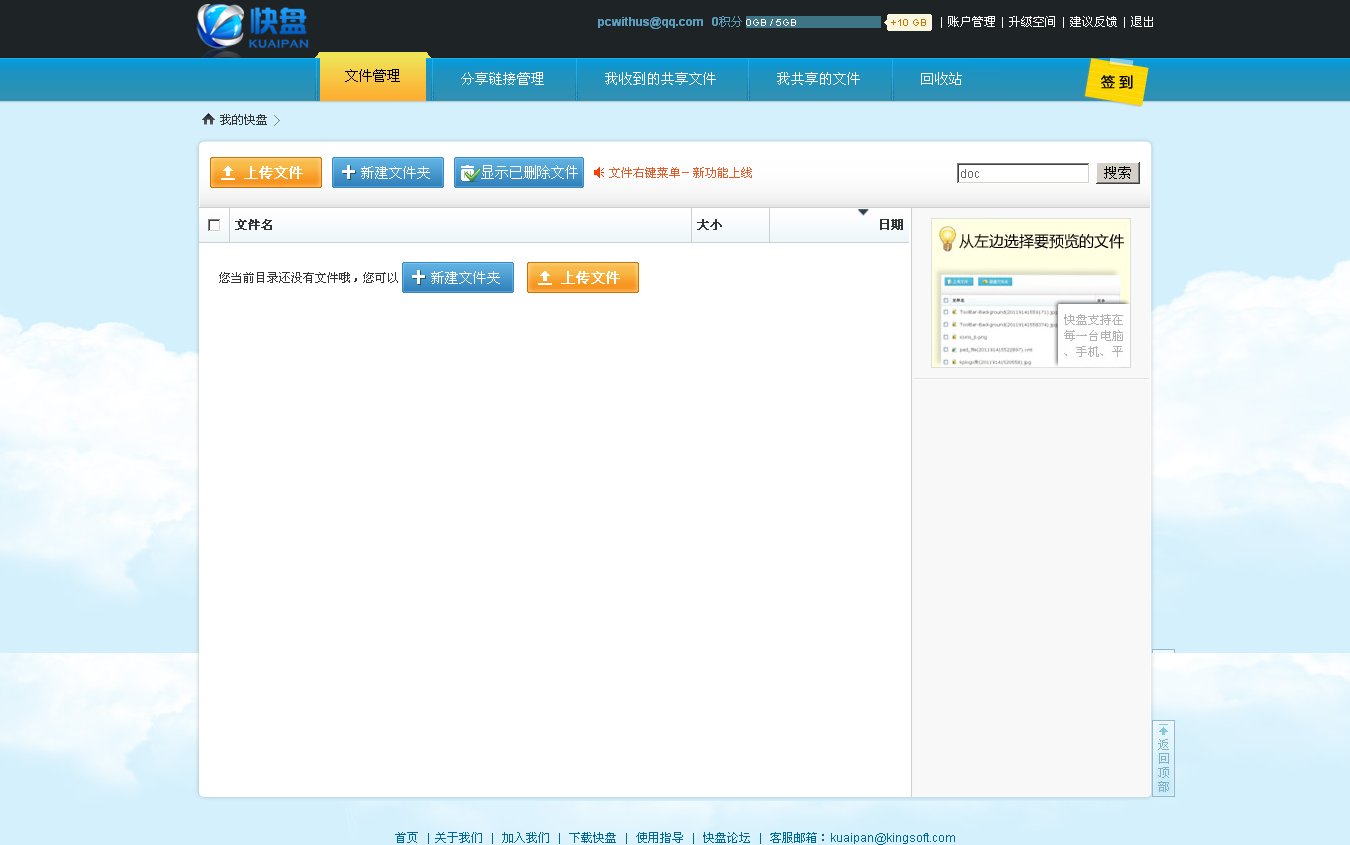Switch to 我共享的文件 tab
The width and height of the screenshot is (1350, 845).
click(818, 79)
